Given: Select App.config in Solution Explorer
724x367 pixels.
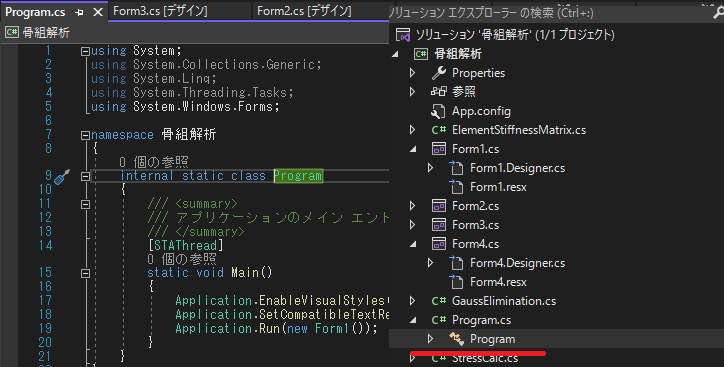Looking at the screenshot, I should click(x=481, y=111).
